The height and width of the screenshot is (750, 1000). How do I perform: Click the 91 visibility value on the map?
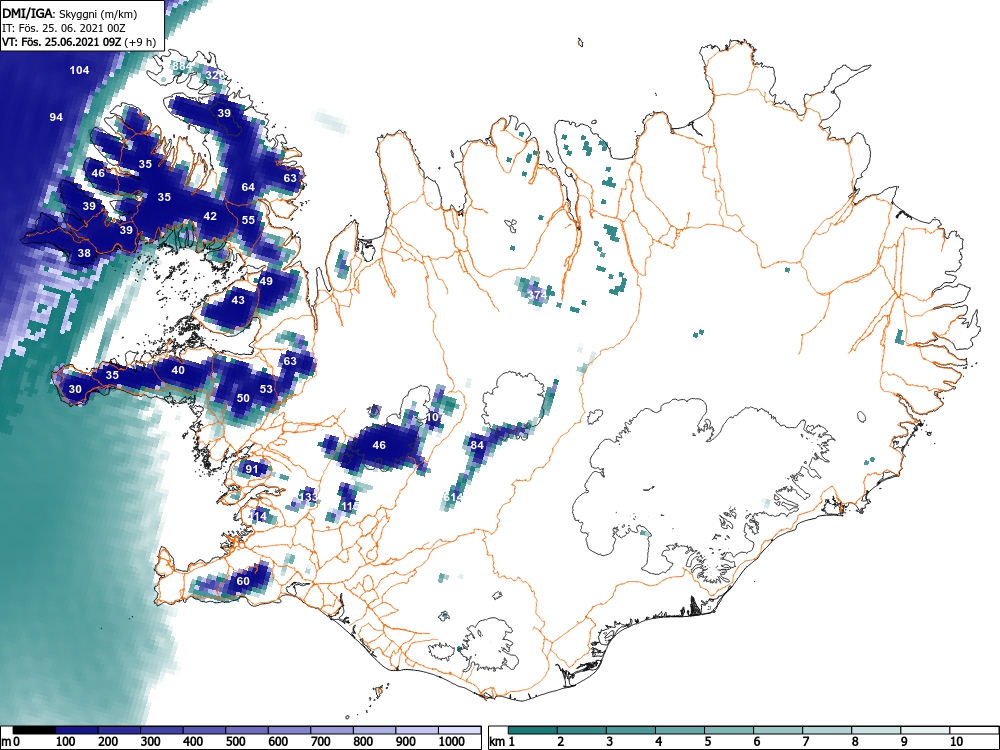[x=253, y=469]
